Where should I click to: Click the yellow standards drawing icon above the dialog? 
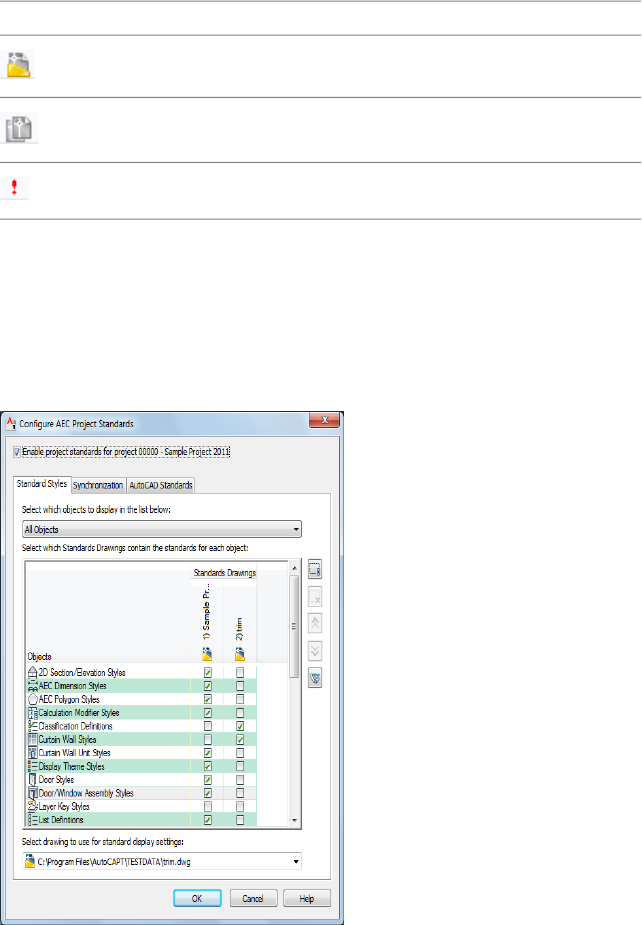(18, 65)
